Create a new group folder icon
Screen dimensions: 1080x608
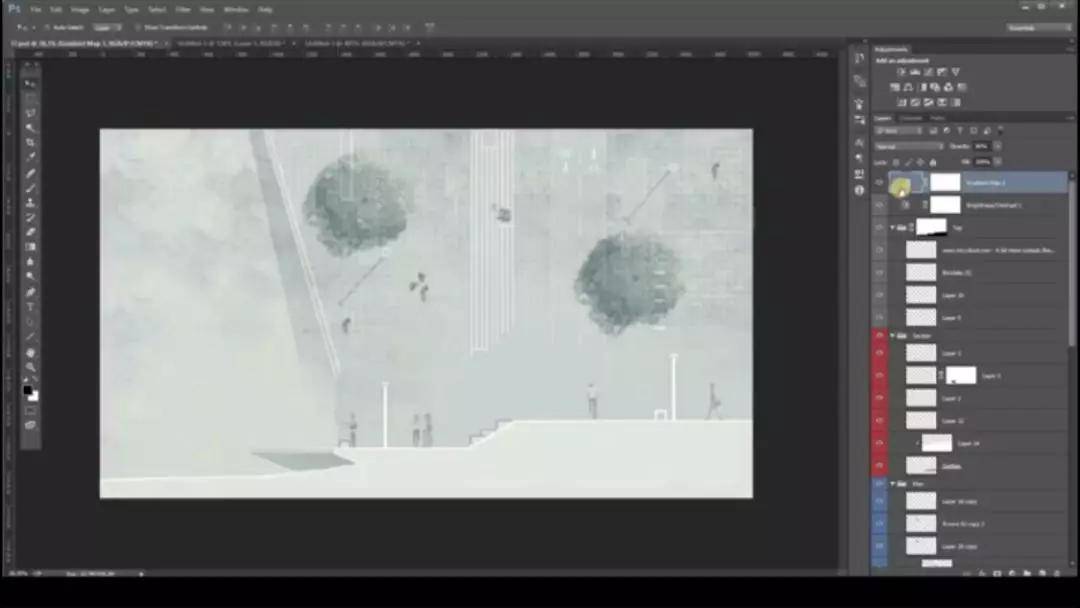tap(1027, 573)
